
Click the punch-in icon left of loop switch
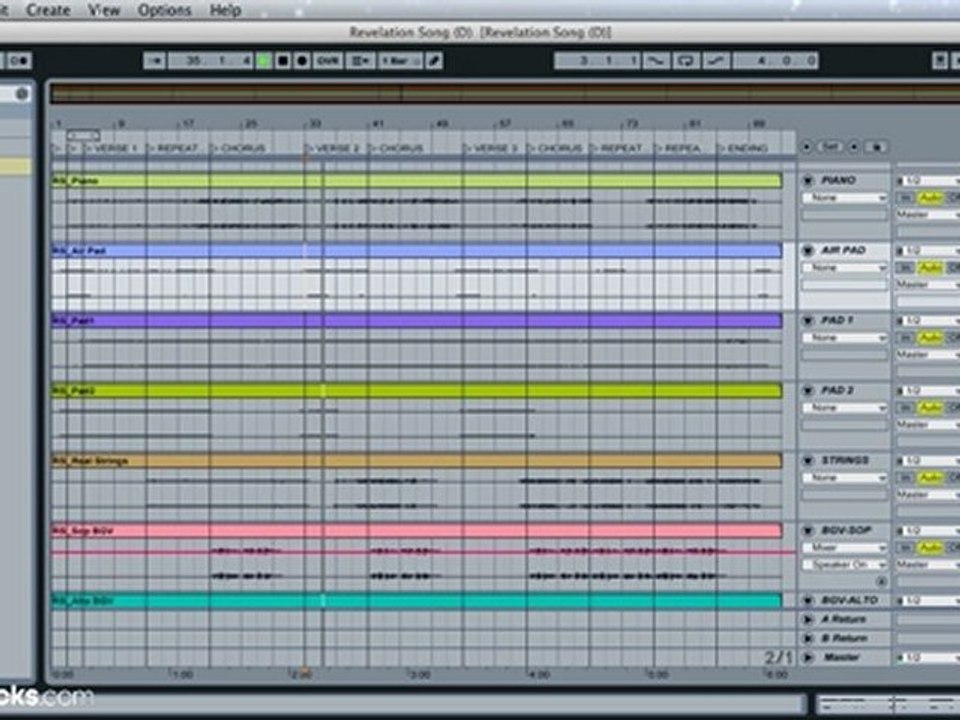tap(656, 61)
